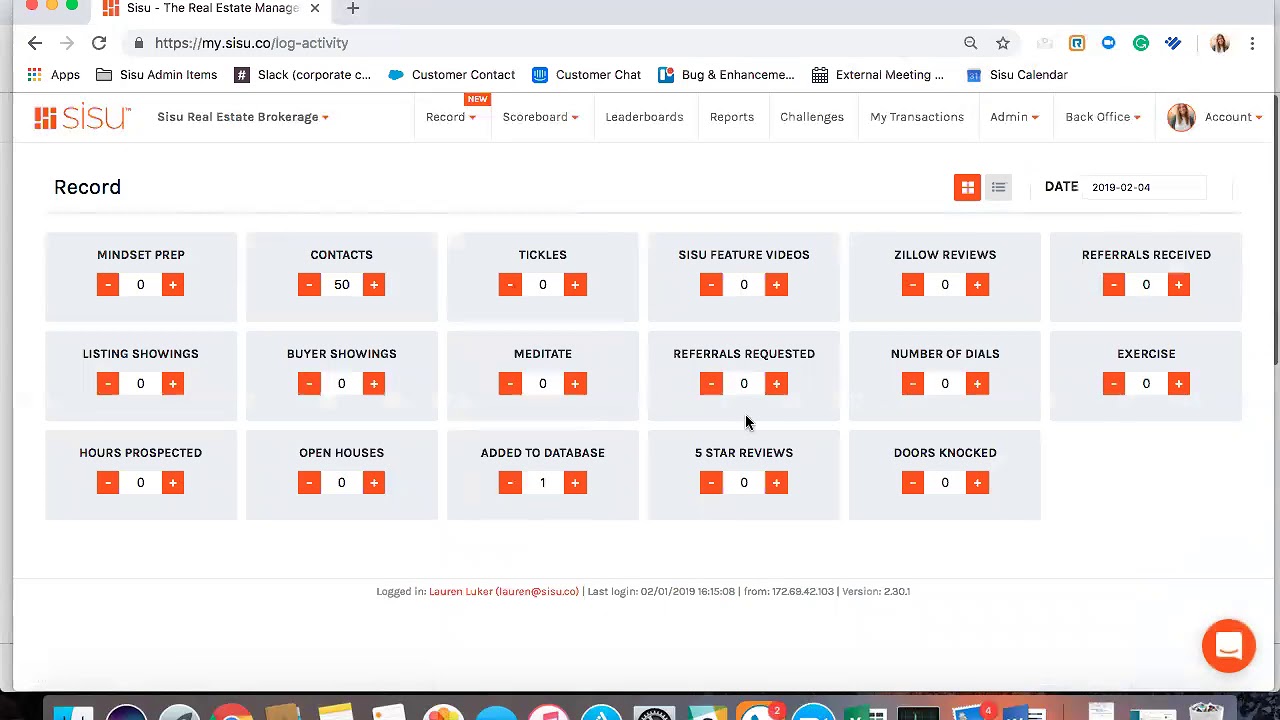
Task: Expand the Admin dropdown menu
Action: pyautogui.click(x=1014, y=117)
